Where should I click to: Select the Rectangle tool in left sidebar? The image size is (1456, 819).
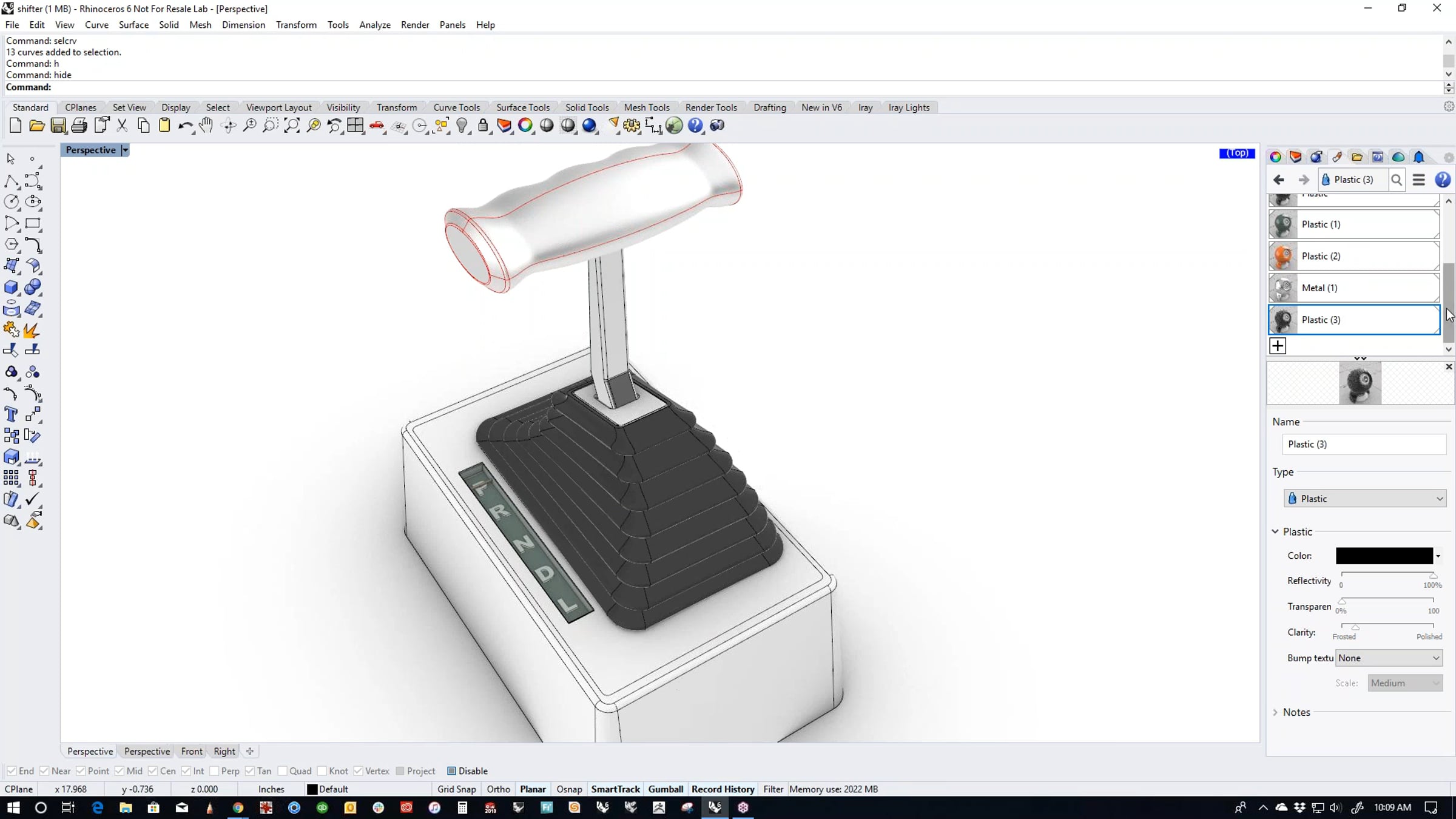(33, 223)
